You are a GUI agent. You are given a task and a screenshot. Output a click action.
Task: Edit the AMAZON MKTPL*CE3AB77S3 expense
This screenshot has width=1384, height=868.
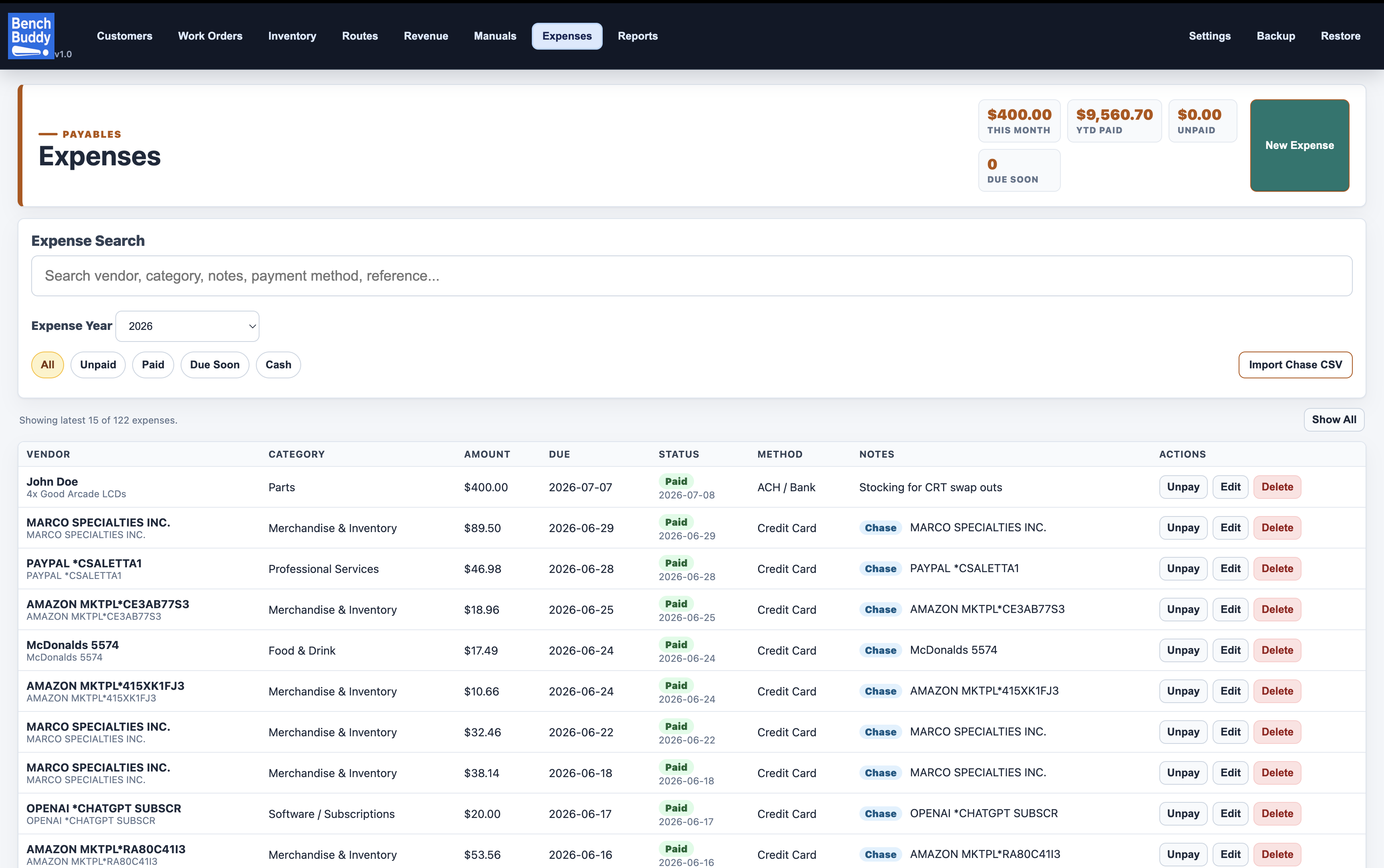coord(1230,609)
